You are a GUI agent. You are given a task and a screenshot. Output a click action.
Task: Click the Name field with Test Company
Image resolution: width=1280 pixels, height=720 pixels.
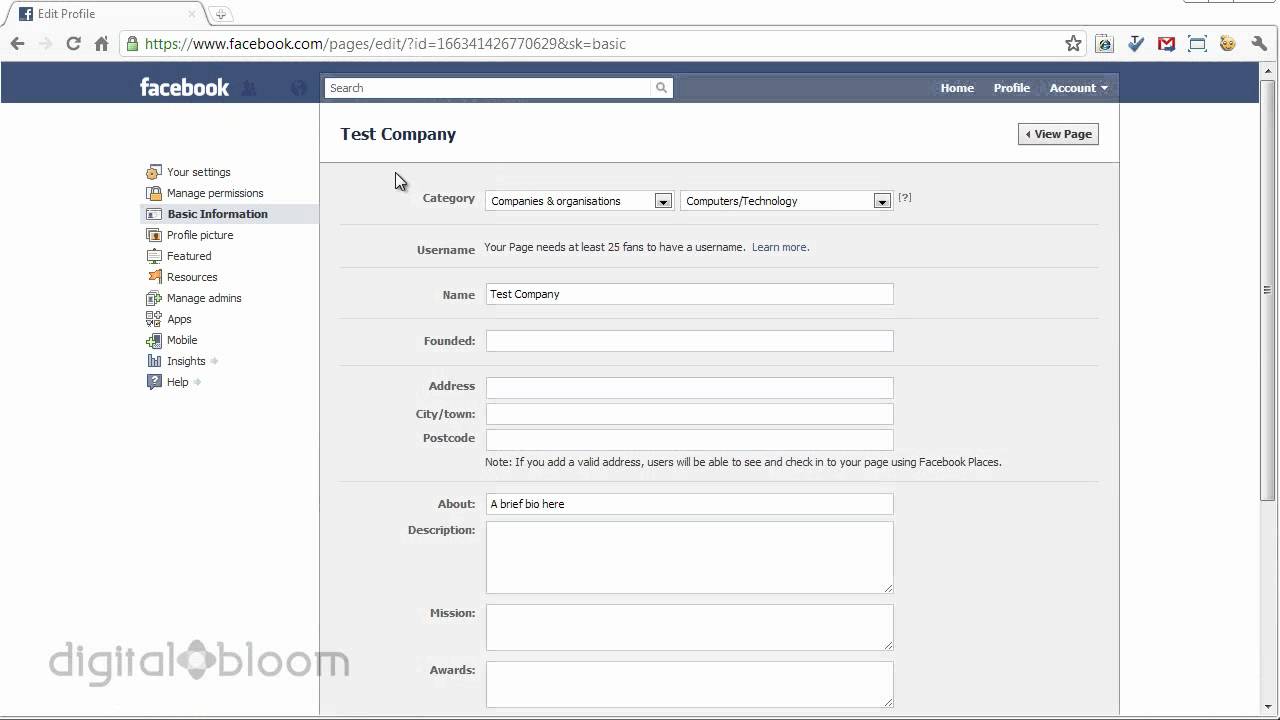pyautogui.click(x=689, y=294)
